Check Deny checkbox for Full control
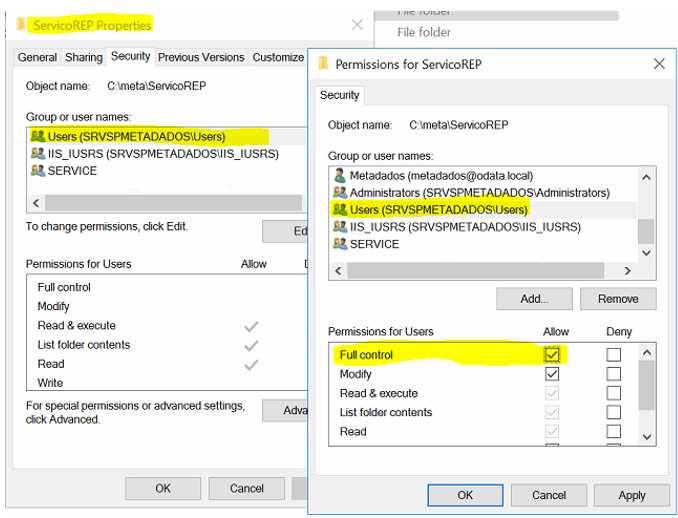This screenshot has width=678, height=518. click(614, 354)
